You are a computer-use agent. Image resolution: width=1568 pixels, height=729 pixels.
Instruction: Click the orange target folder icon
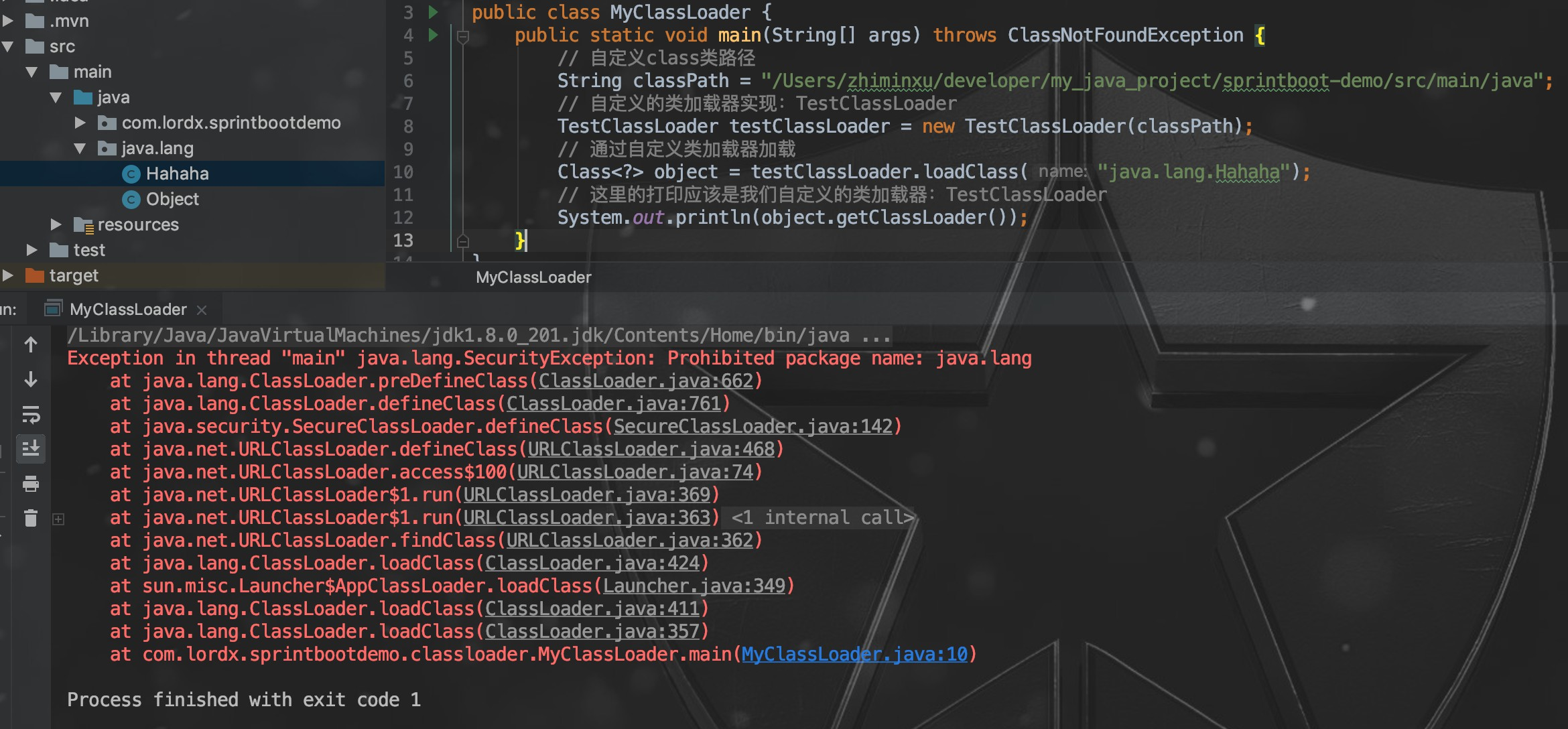click(34, 275)
